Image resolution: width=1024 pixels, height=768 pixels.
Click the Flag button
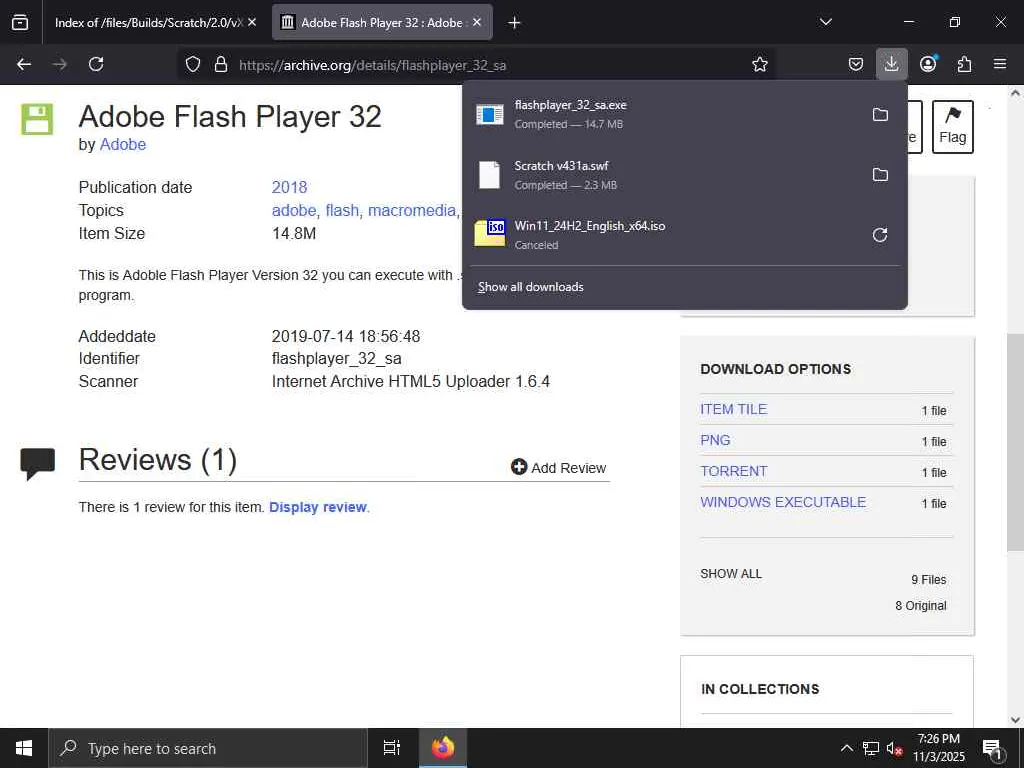[952, 127]
